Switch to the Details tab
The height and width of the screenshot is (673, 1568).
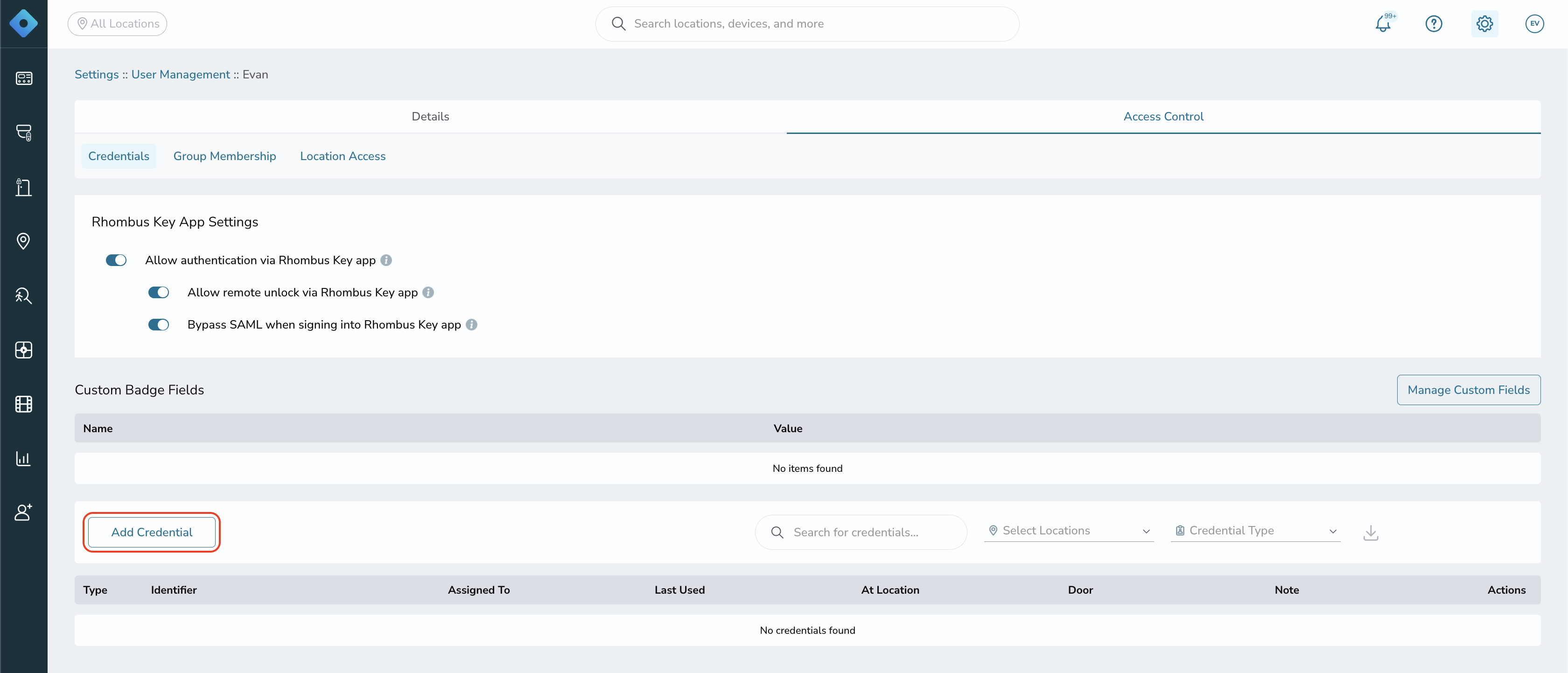click(430, 116)
